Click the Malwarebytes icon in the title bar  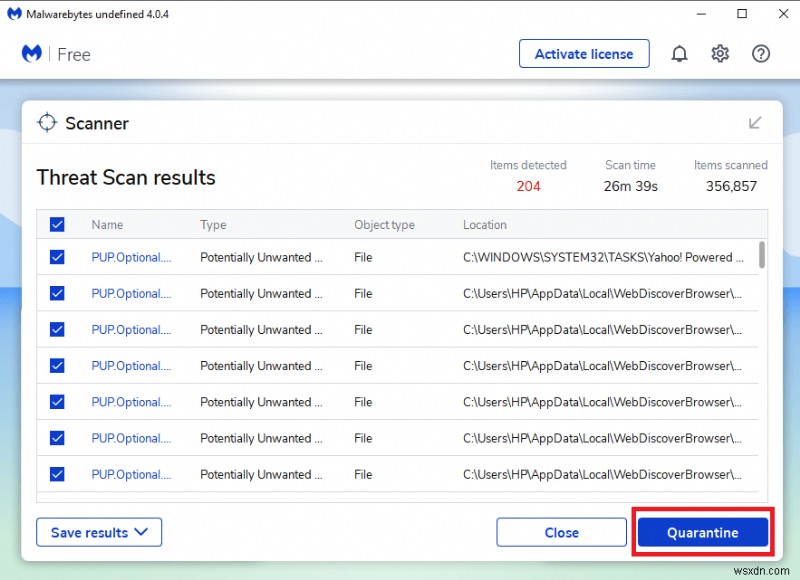(x=14, y=14)
